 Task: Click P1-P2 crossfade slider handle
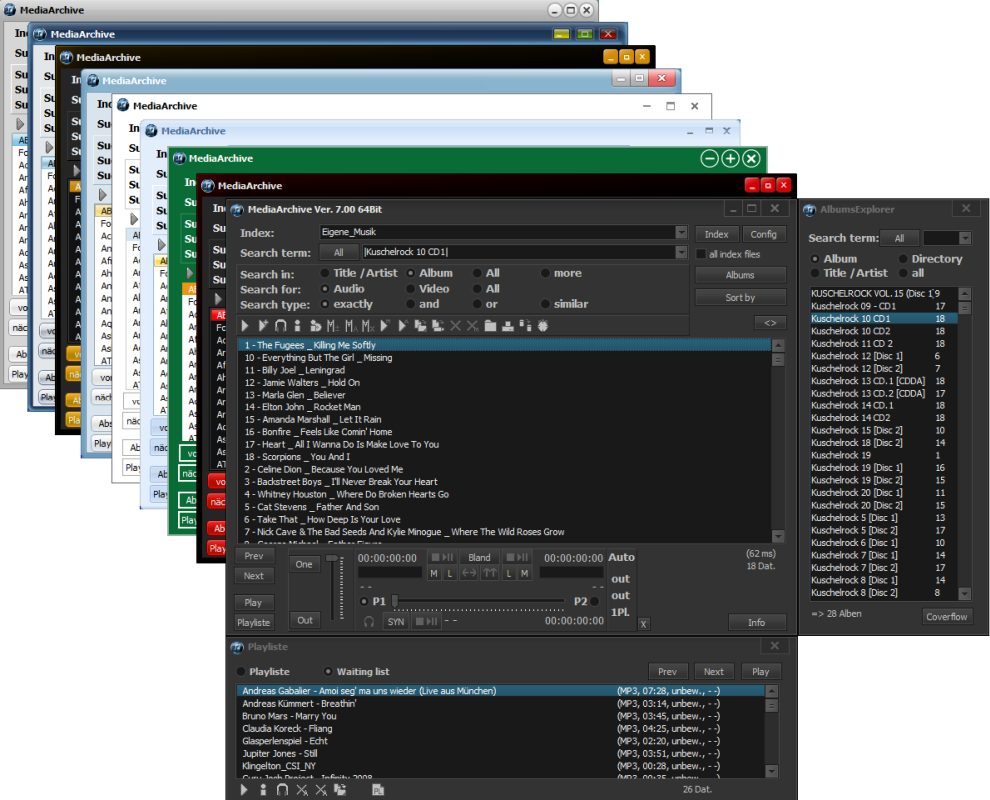(395, 602)
